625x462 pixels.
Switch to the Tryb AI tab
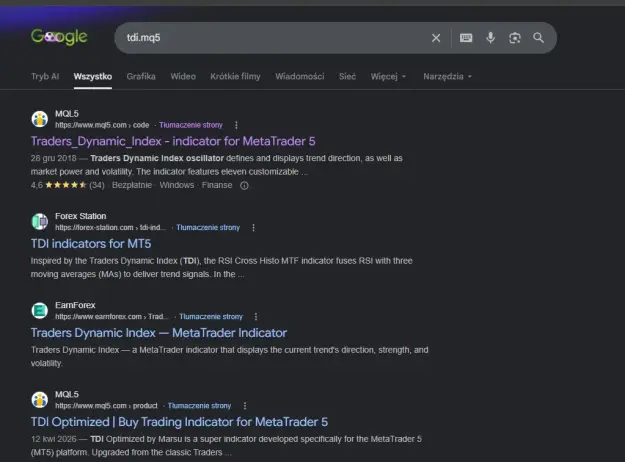pyautogui.click(x=45, y=77)
